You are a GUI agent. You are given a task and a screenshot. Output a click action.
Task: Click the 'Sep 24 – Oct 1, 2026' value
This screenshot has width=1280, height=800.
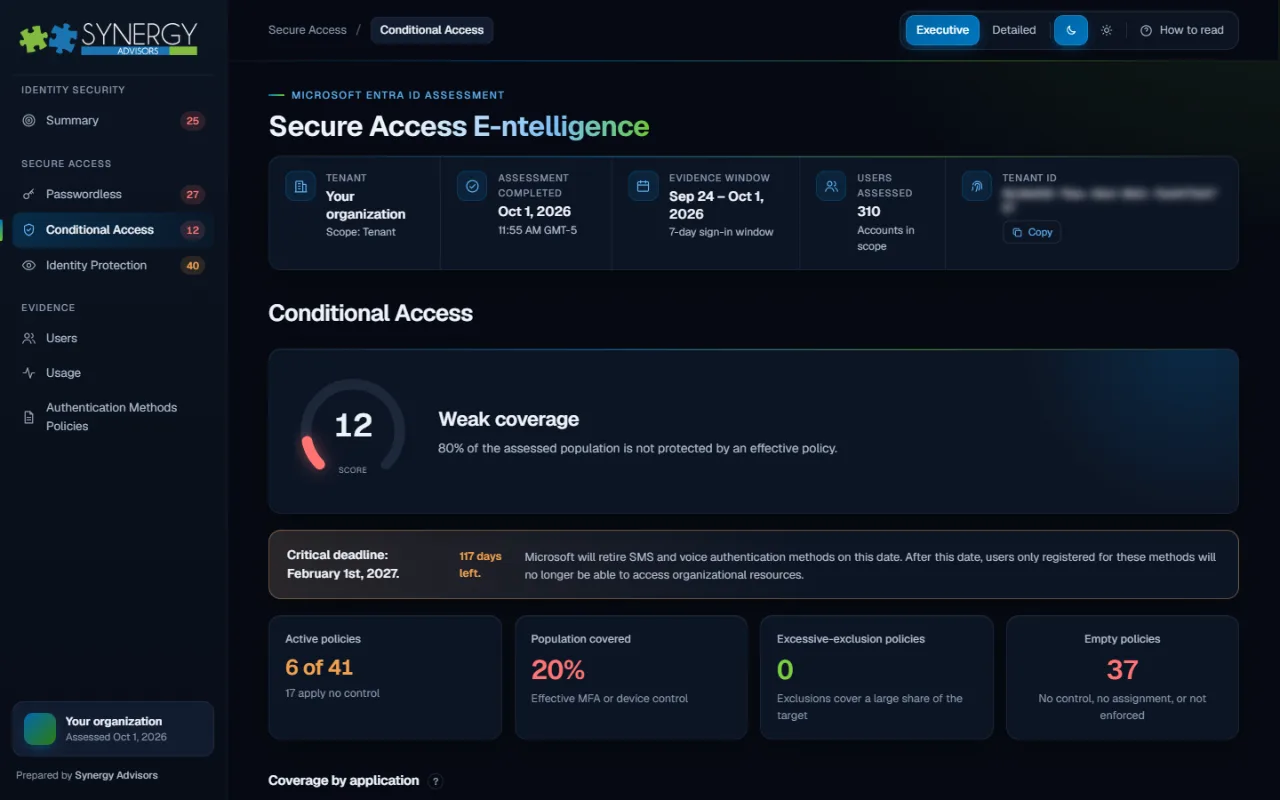(x=716, y=205)
